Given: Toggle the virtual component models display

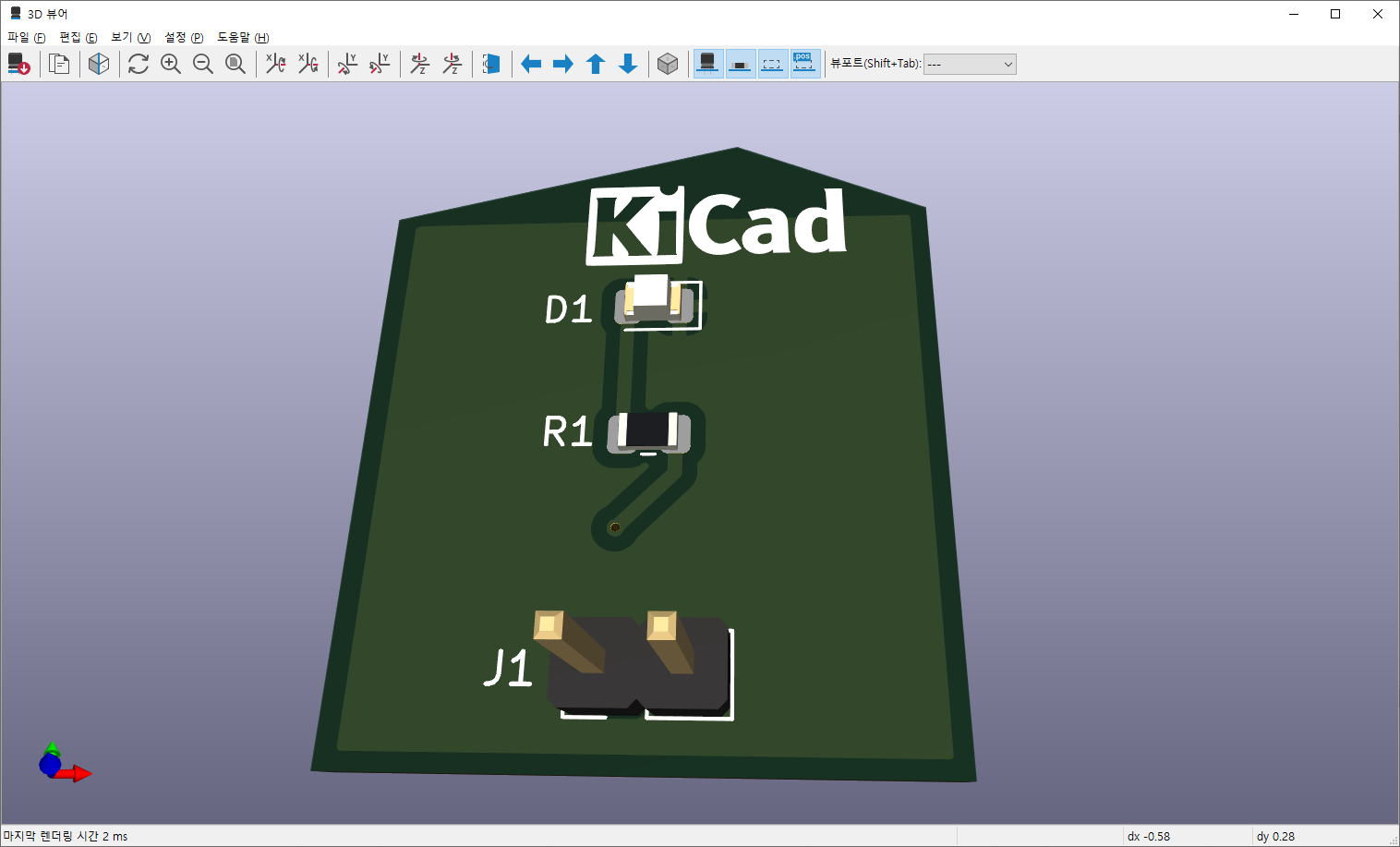Looking at the screenshot, I should 773,64.
